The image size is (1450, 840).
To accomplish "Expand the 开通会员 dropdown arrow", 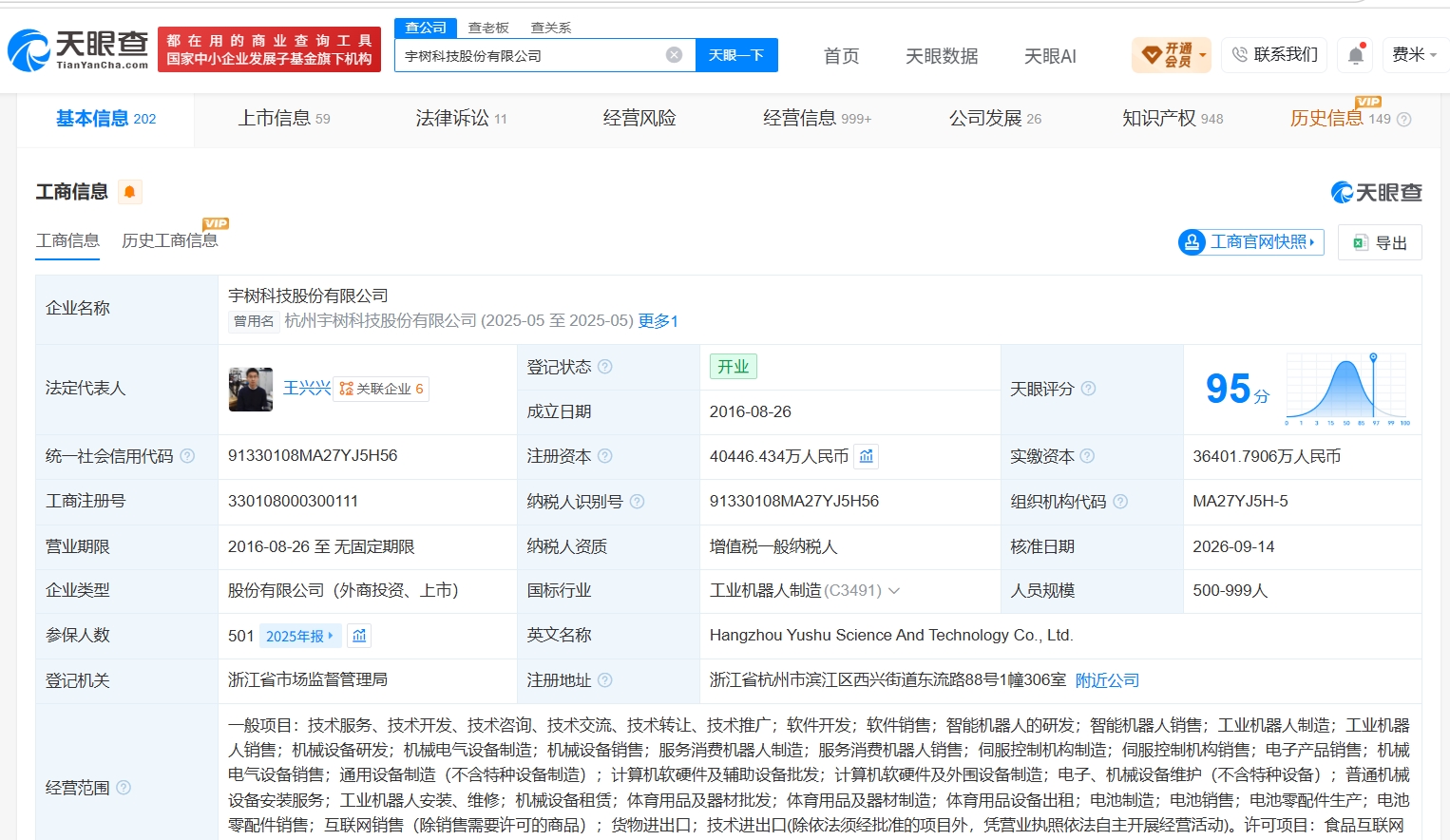I will [x=1203, y=55].
